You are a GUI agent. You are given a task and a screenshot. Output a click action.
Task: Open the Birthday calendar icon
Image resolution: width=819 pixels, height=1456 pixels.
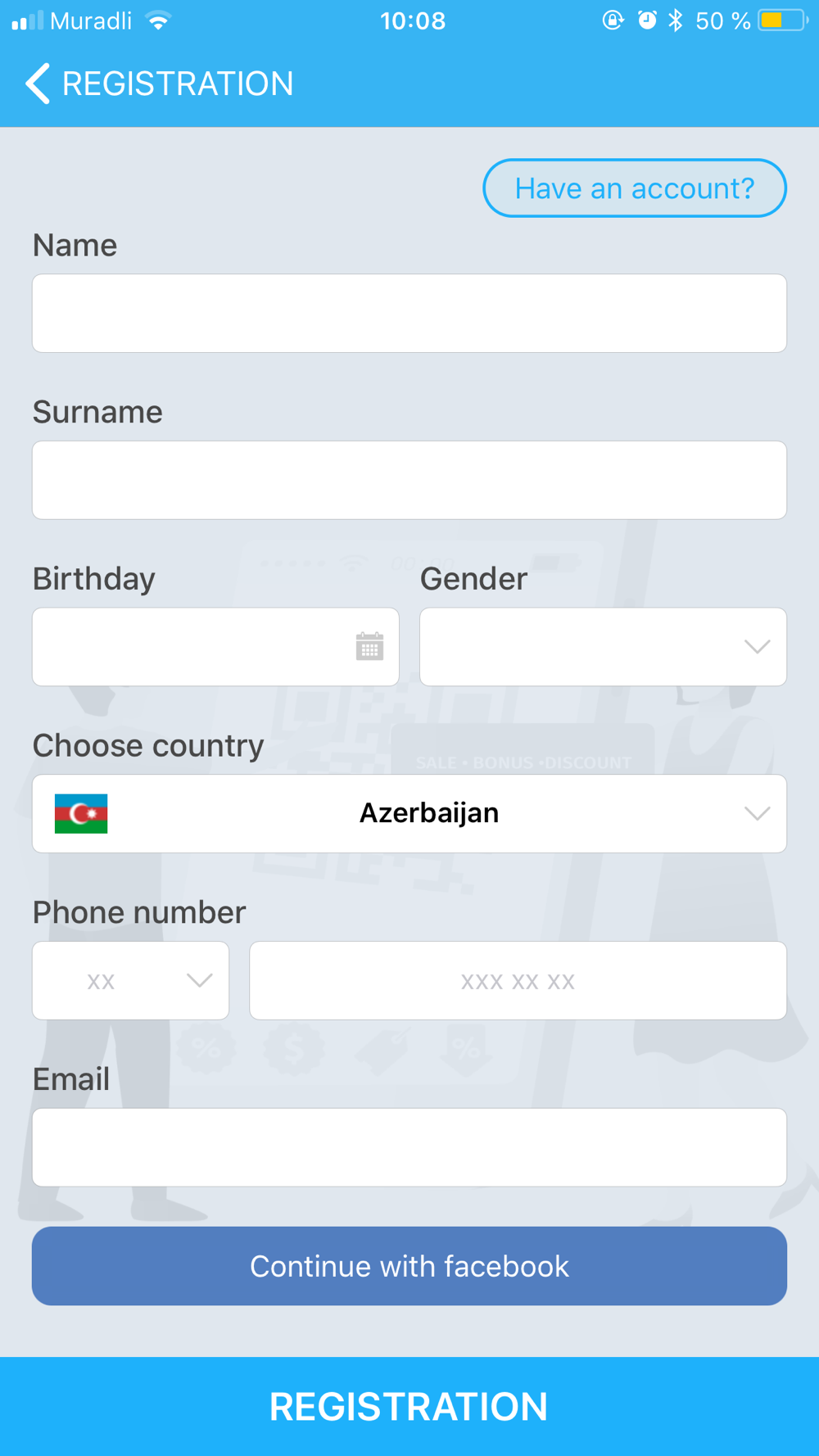click(x=369, y=646)
